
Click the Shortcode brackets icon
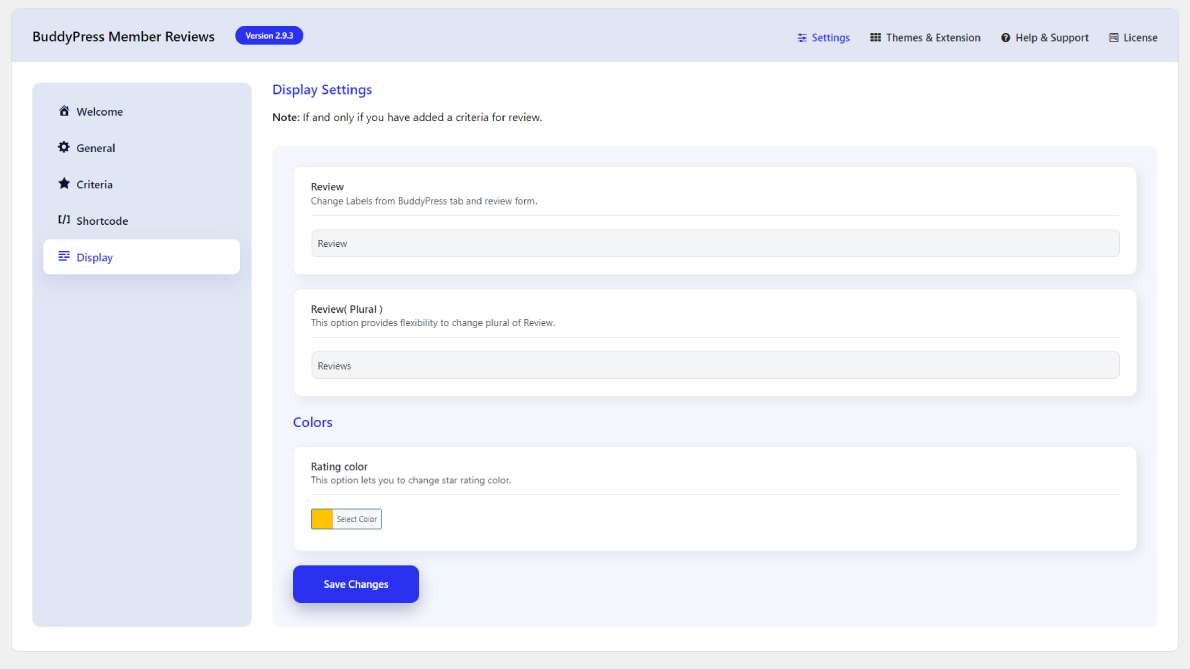(64, 220)
